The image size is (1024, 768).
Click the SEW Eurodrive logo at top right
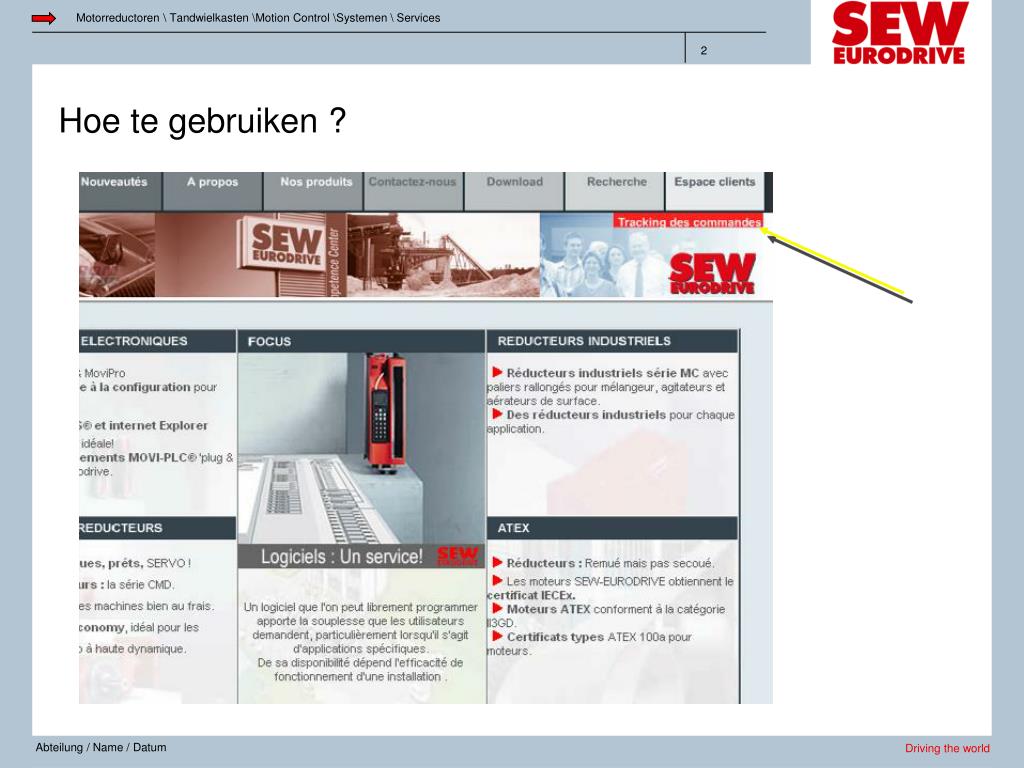coord(899,33)
